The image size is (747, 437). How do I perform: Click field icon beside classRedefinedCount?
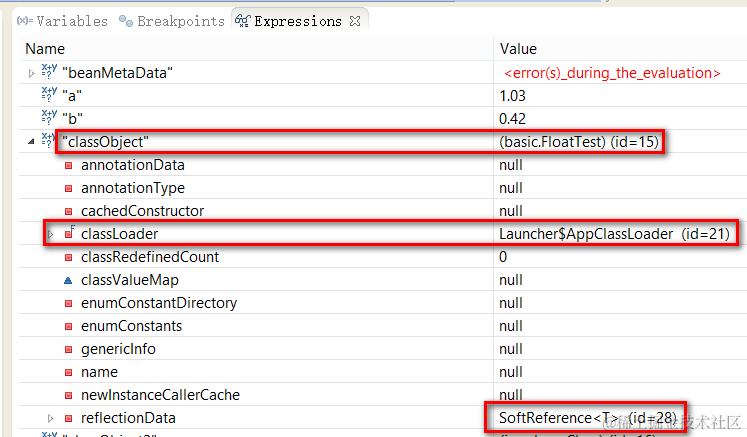point(69,257)
